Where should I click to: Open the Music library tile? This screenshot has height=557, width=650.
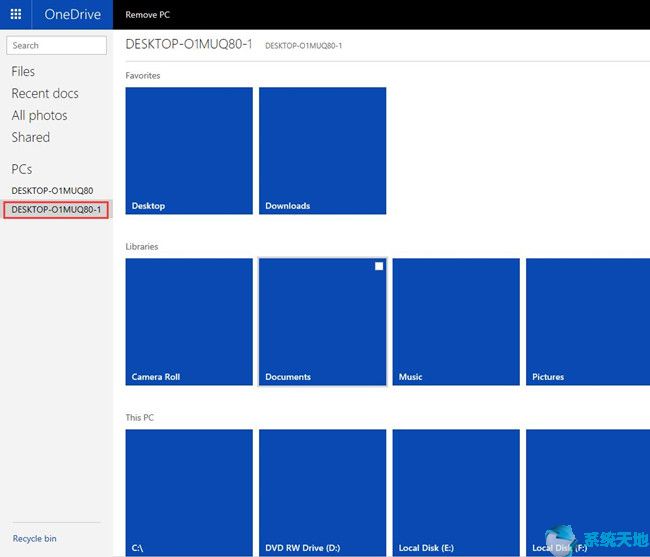(456, 322)
